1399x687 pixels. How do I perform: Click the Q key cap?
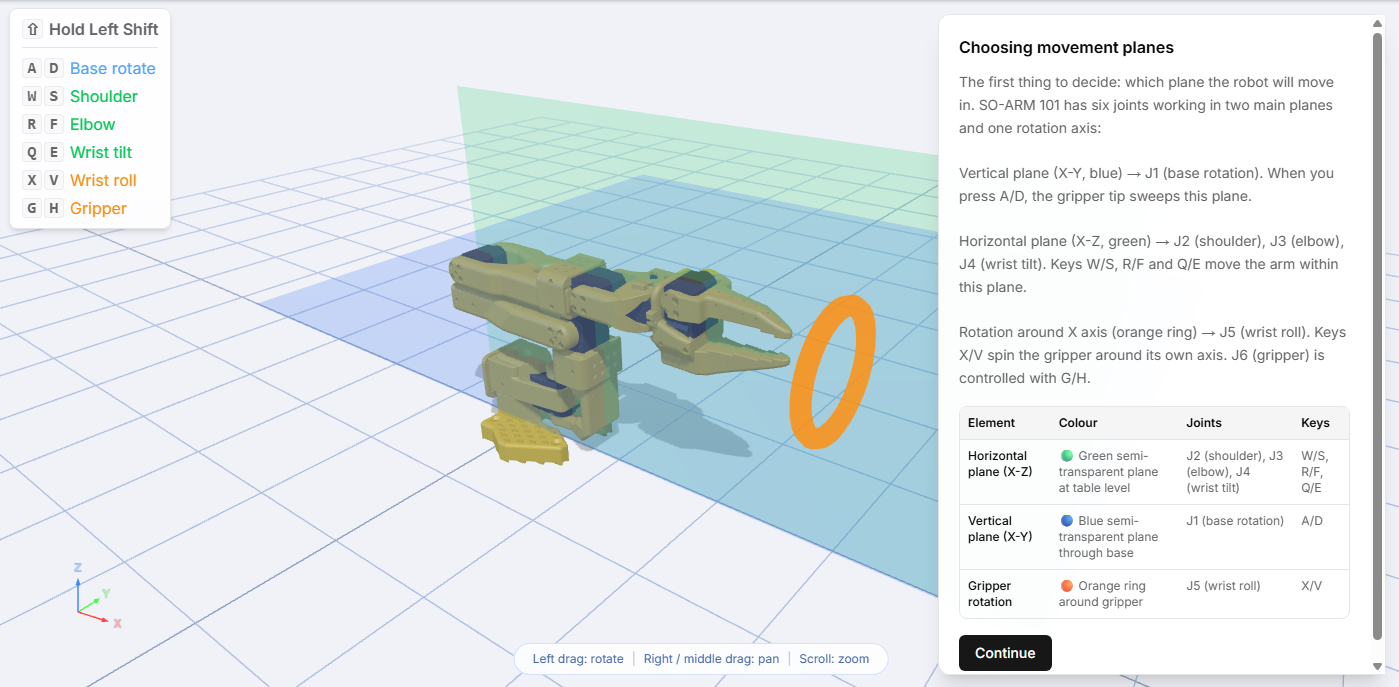point(32,152)
